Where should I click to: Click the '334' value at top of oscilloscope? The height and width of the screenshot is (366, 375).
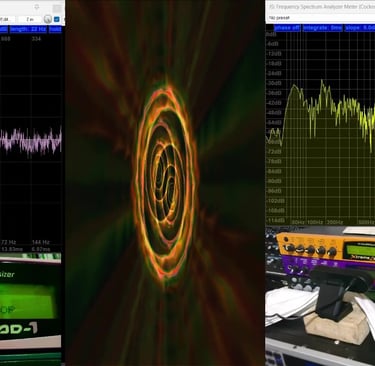point(36,39)
